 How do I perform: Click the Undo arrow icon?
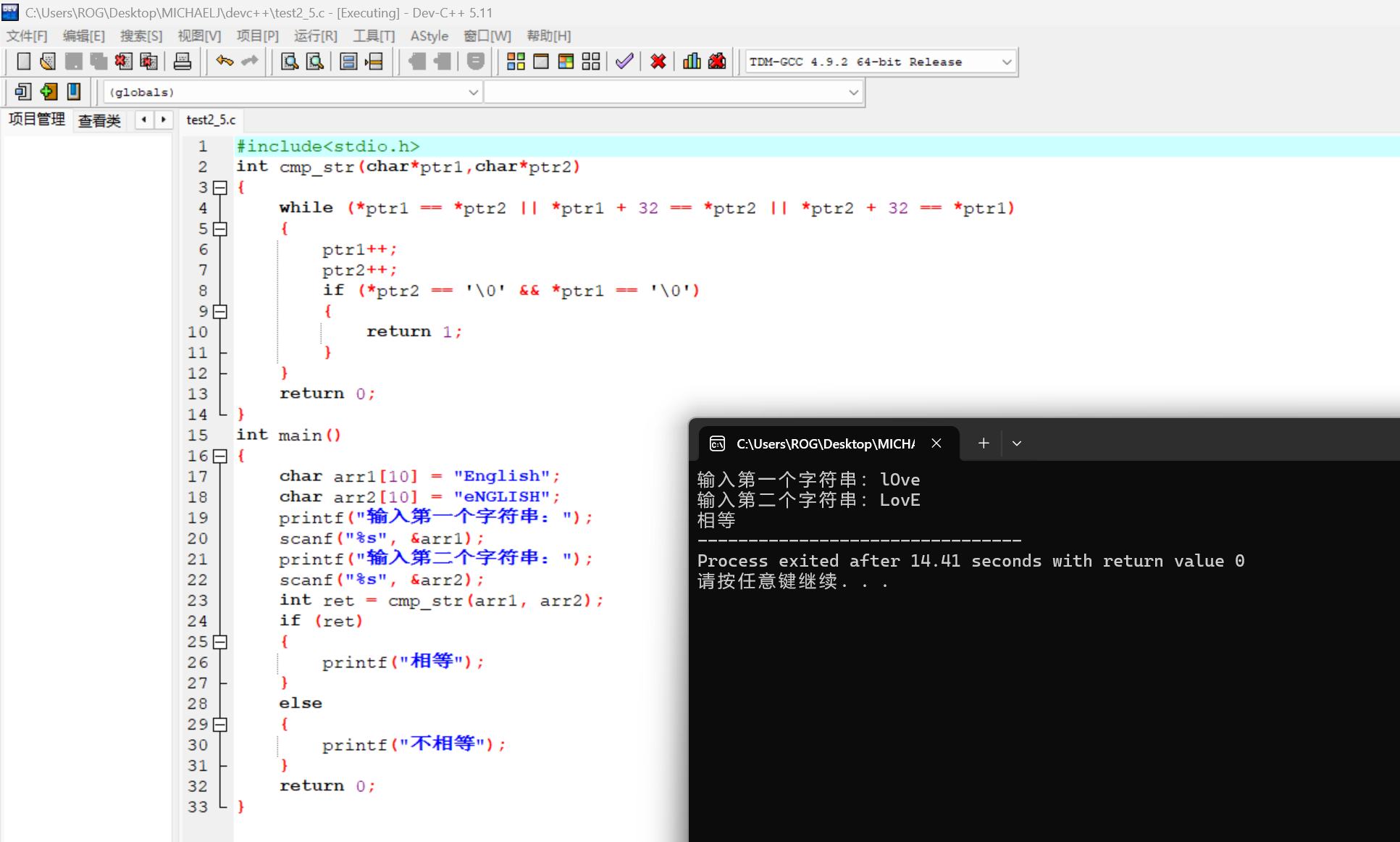(225, 62)
